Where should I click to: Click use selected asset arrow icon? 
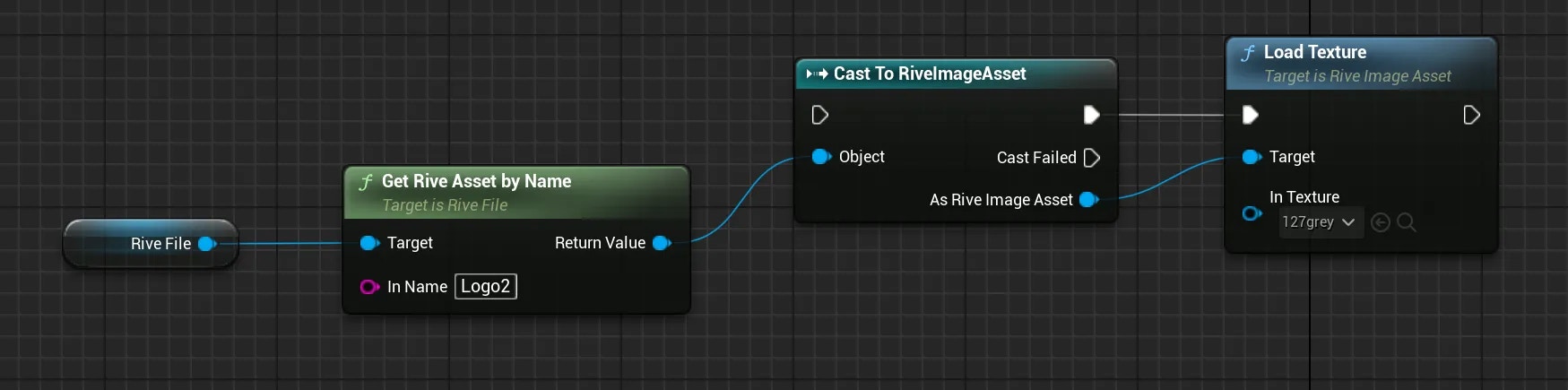(1381, 222)
